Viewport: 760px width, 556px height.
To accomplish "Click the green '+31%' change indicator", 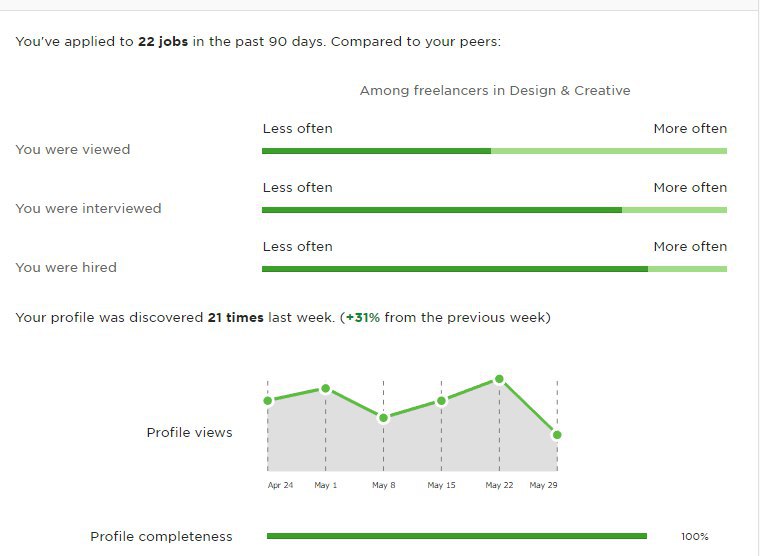I will [363, 318].
